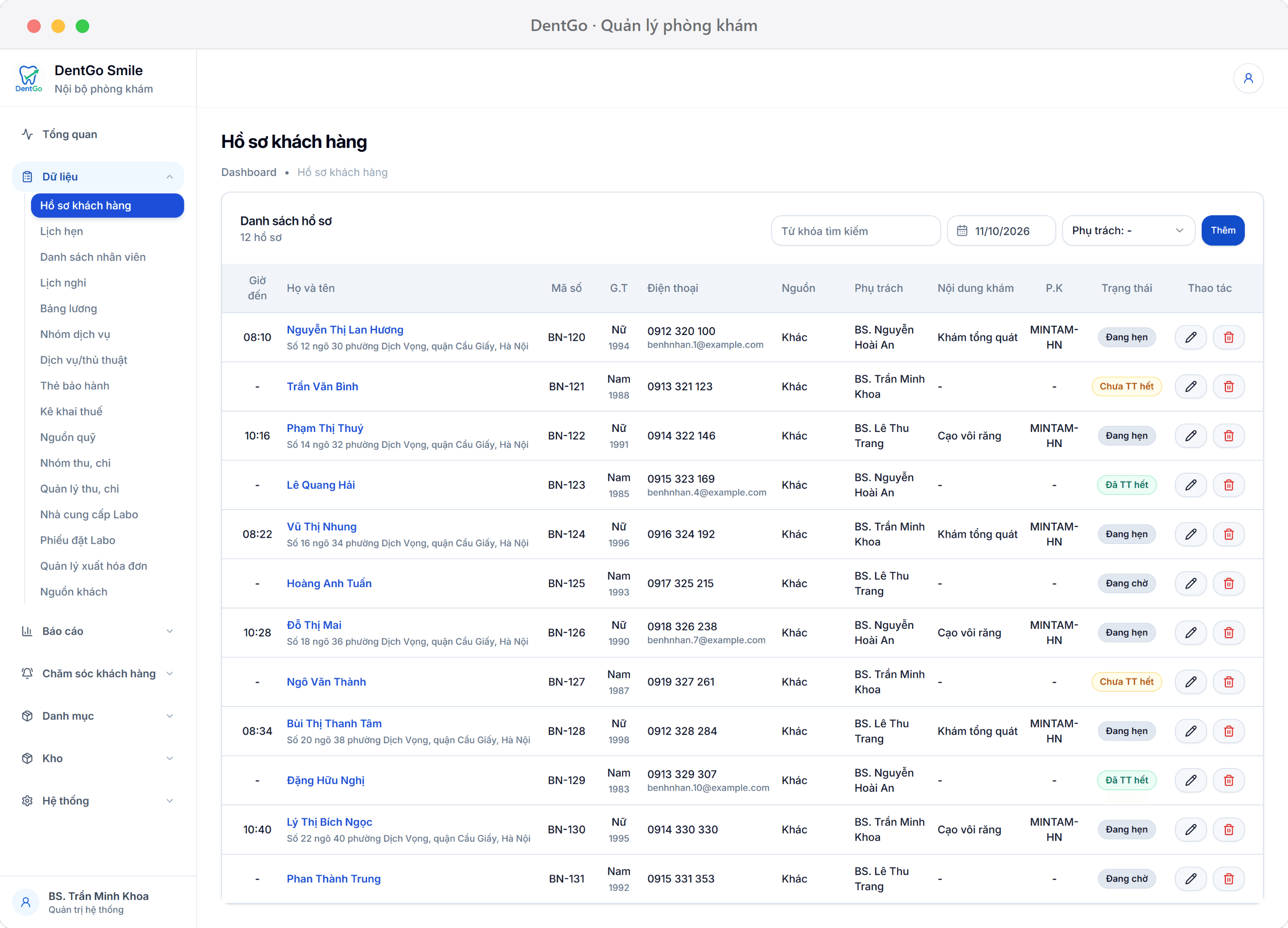
Task: Open the Phụ trách dropdown filter
Action: [1128, 231]
